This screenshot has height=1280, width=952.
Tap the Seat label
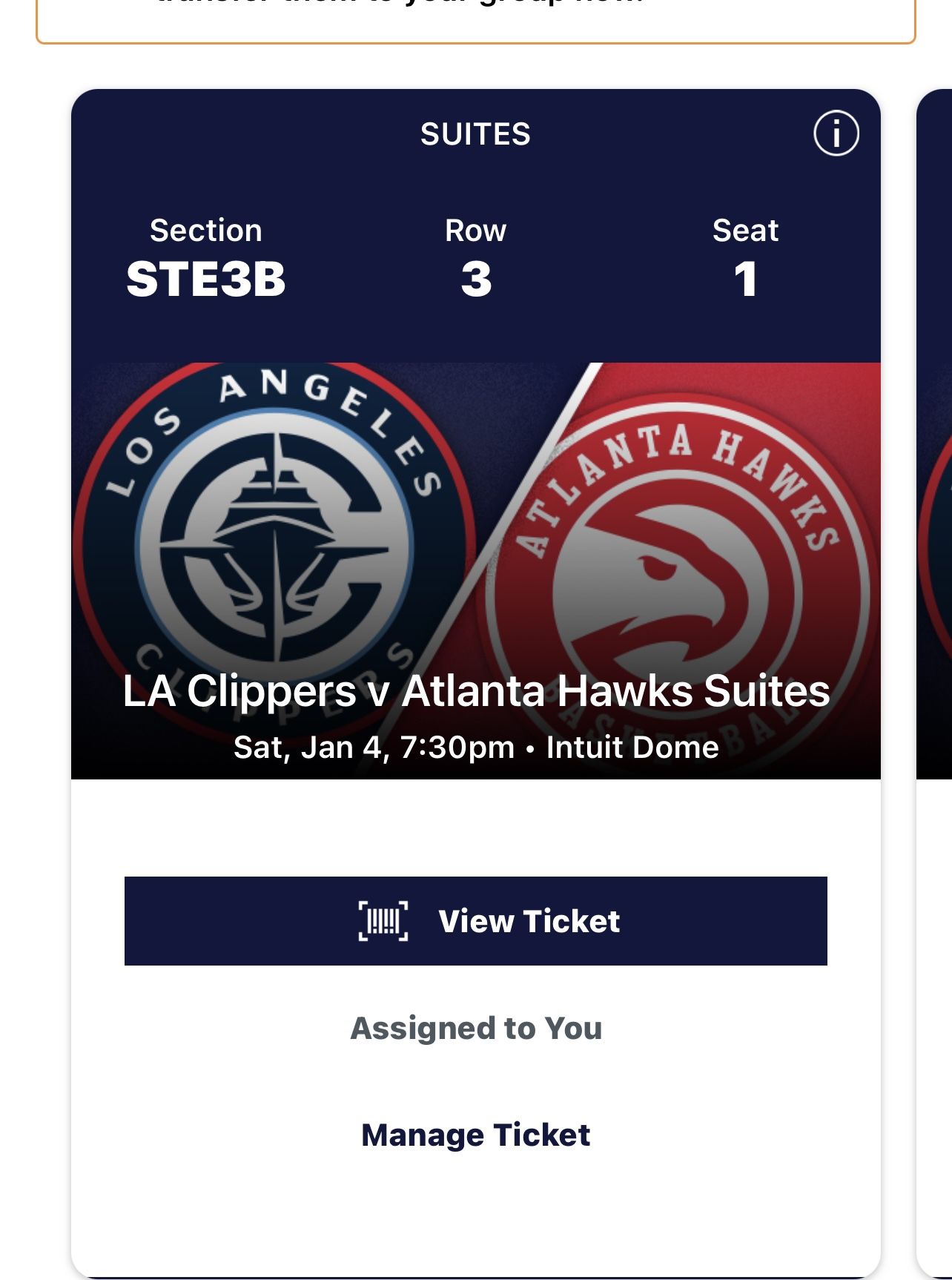(745, 231)
